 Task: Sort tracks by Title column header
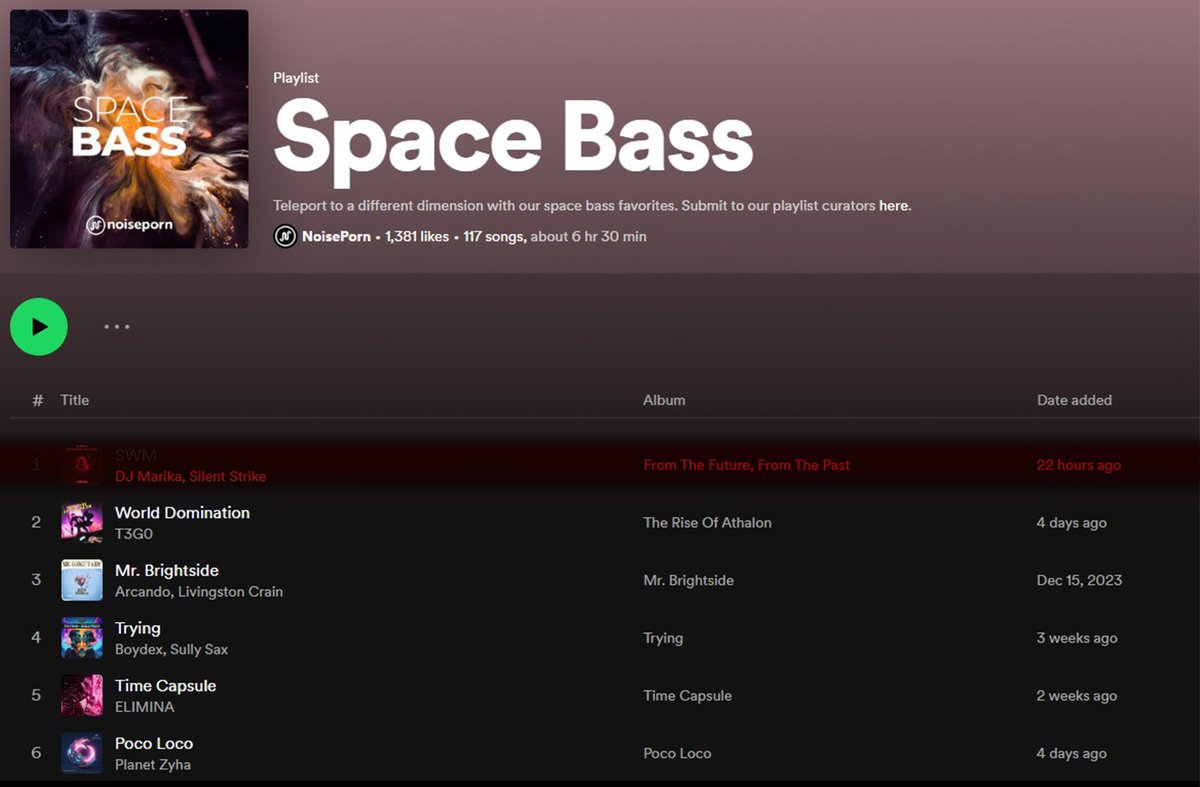(x=75, y=400)
